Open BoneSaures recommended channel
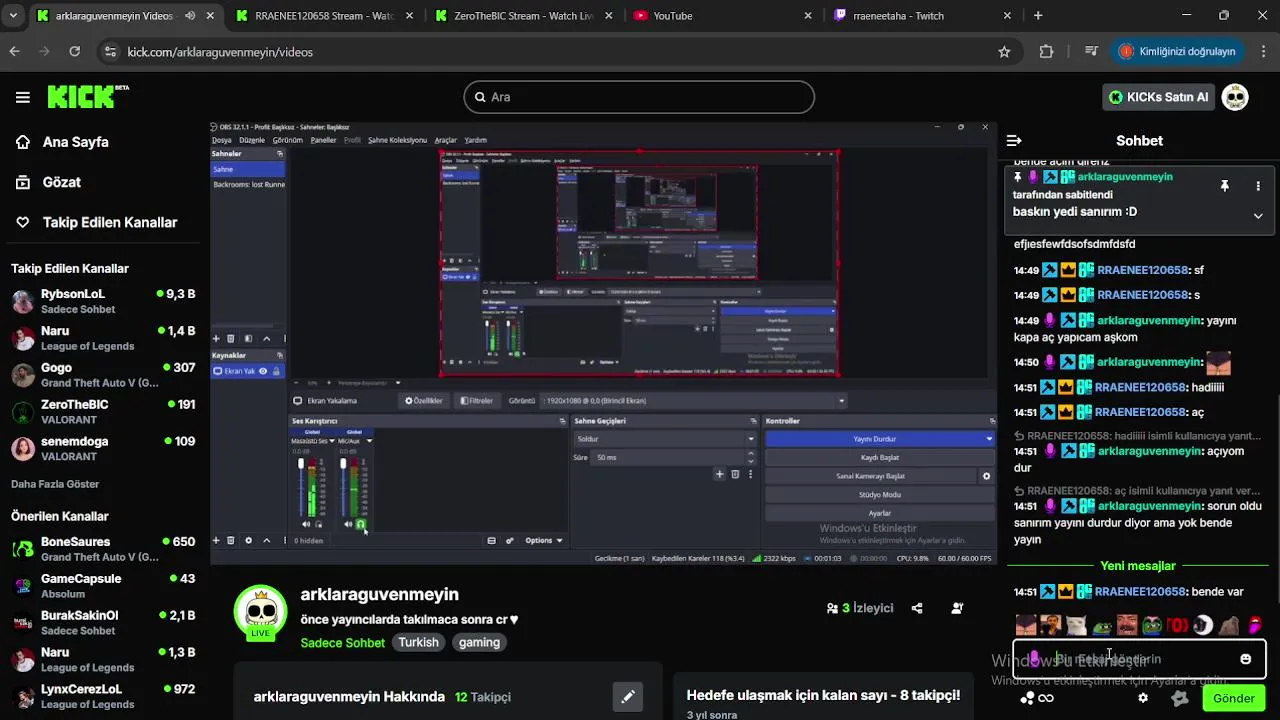 pyautogui.click(x=103, y=549)
